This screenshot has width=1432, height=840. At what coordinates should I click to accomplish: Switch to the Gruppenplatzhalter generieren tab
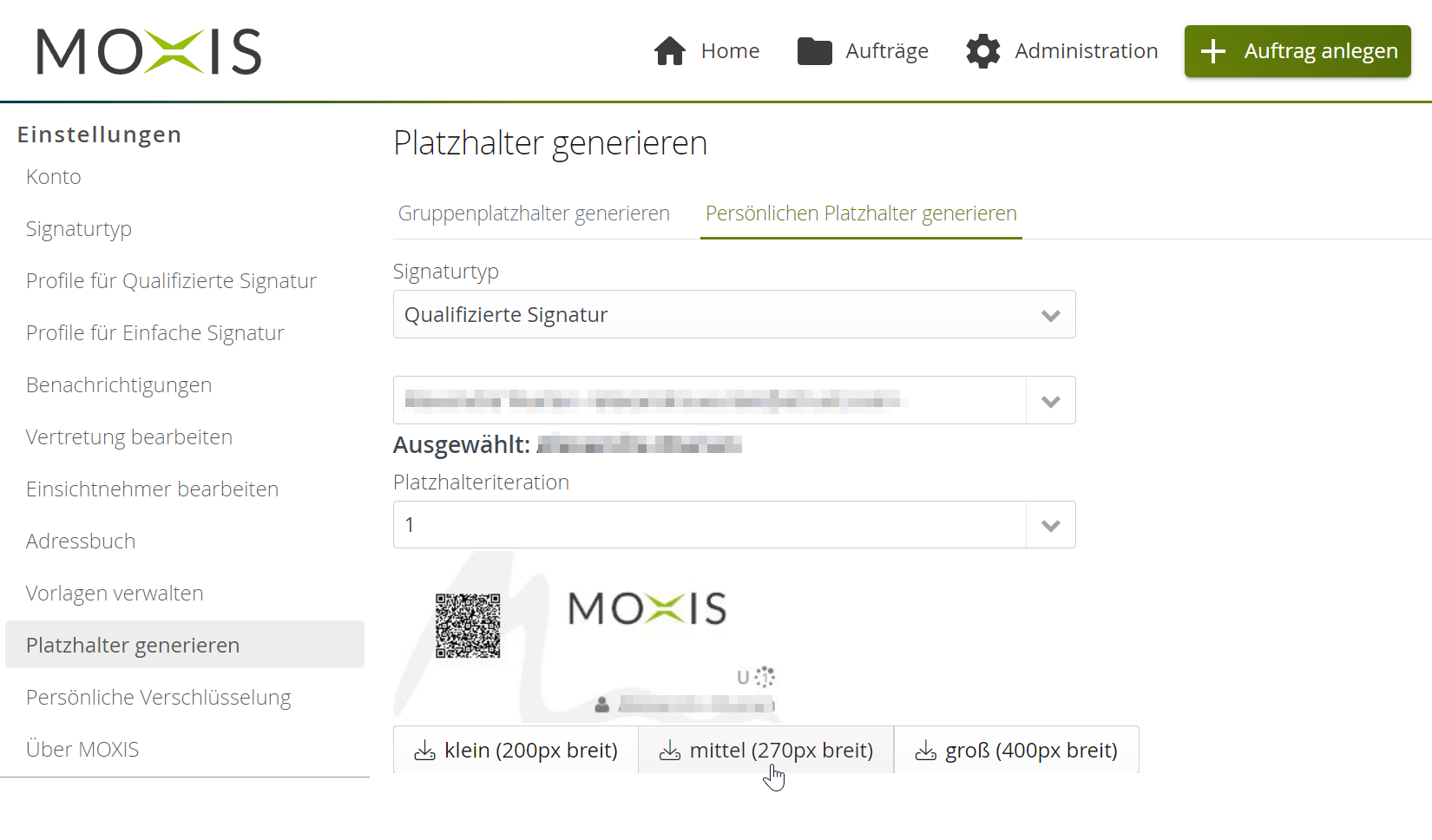(533, 213)
